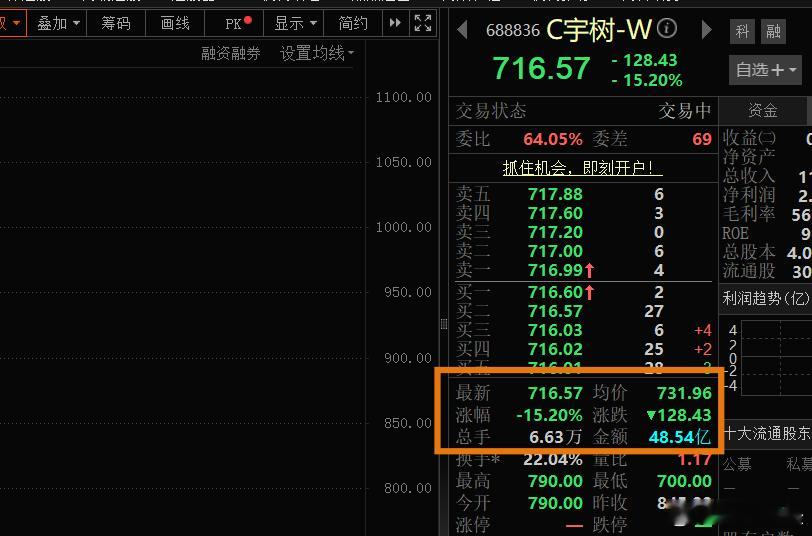This screenshot has height=536, width=812.
Task: Select 买四 price 716.02
Action: (x=555, y=349)
